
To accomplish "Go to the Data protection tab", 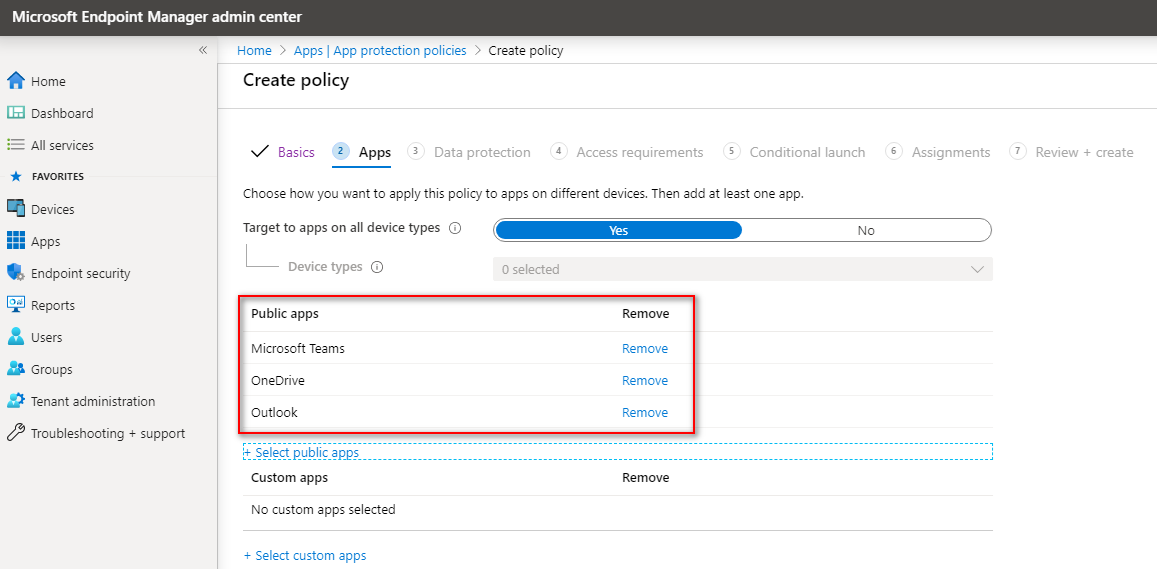I will tap(482, 152).
